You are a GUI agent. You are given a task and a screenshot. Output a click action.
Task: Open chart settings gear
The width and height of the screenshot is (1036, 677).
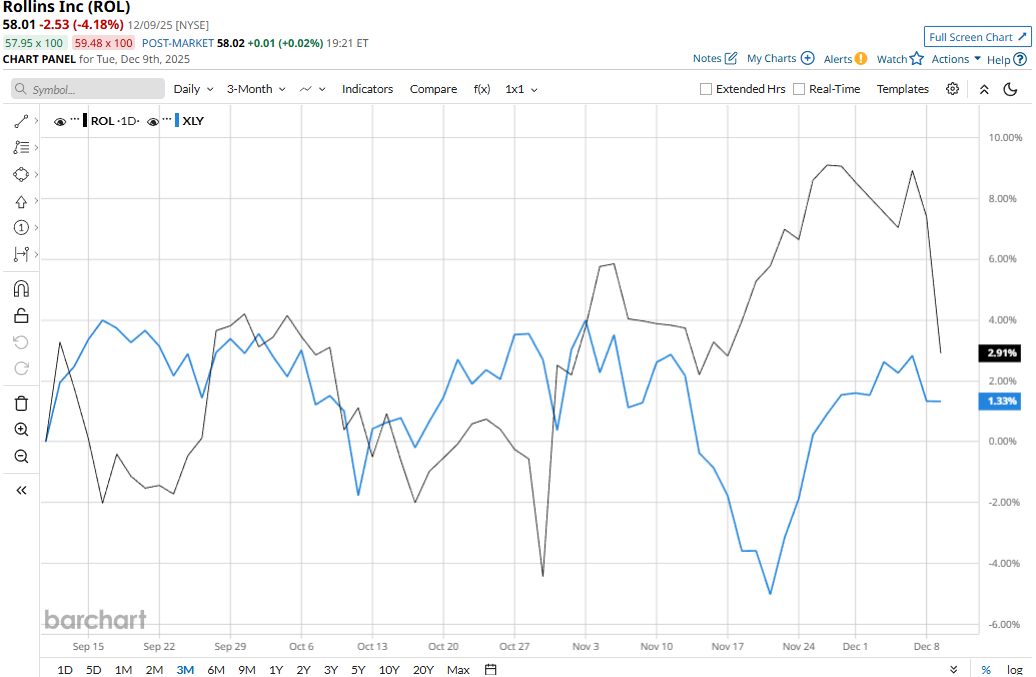[952, 89]
